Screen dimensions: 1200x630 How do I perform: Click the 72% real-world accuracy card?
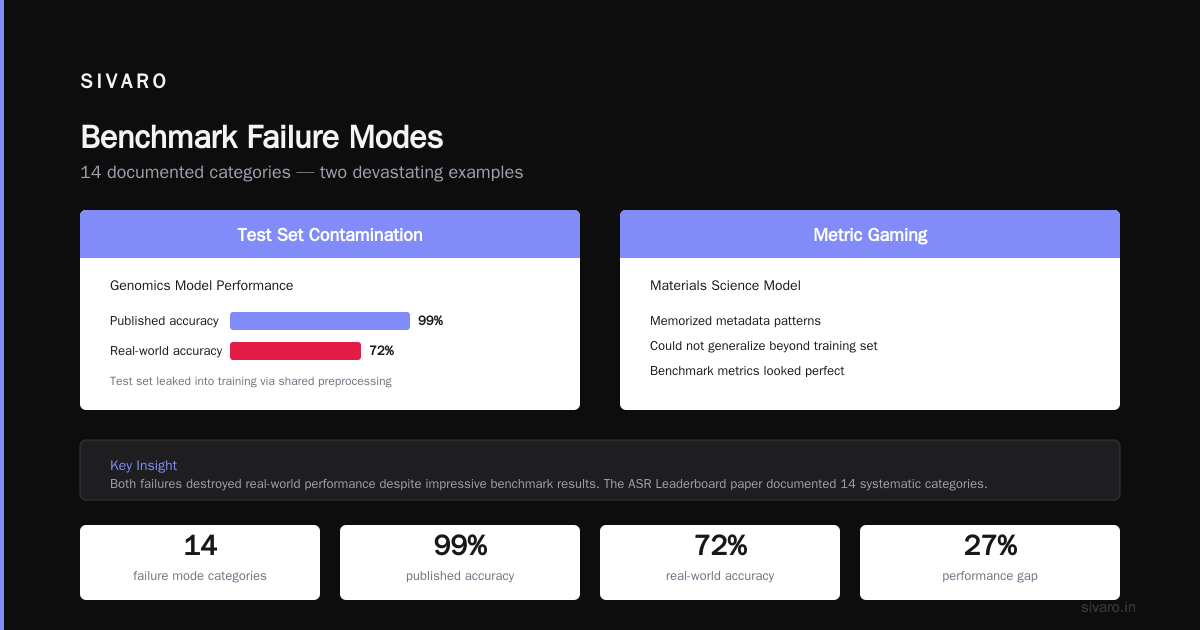click(x=720, y=562)
